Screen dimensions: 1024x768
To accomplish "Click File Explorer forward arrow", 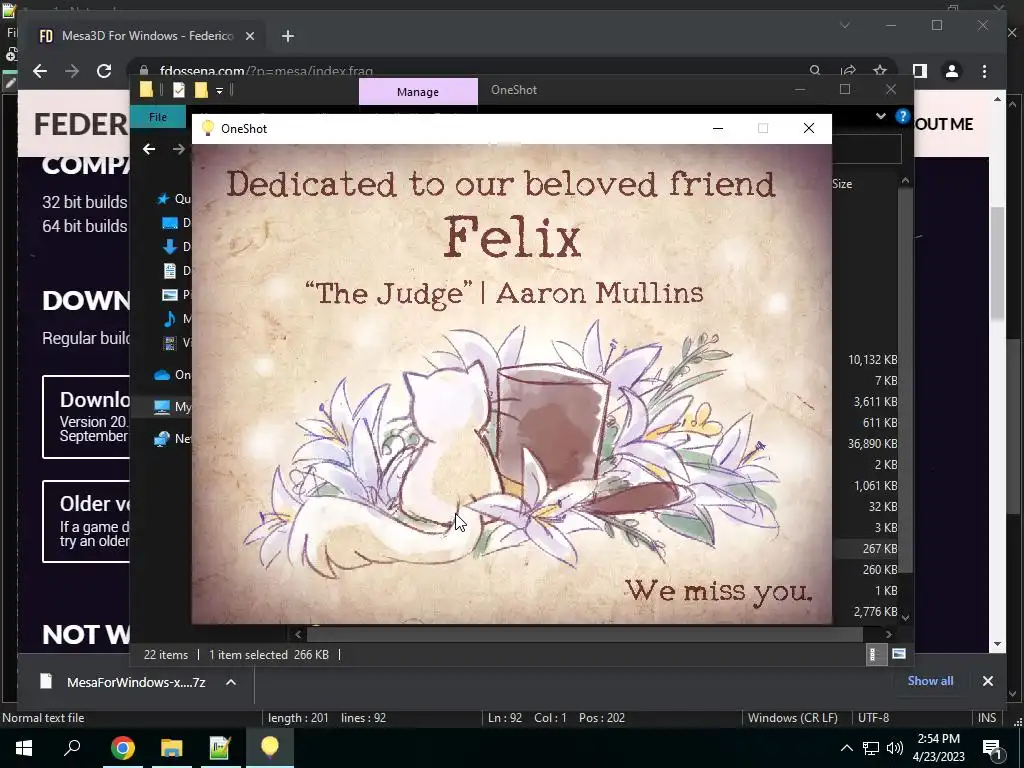I will point(178,149).
